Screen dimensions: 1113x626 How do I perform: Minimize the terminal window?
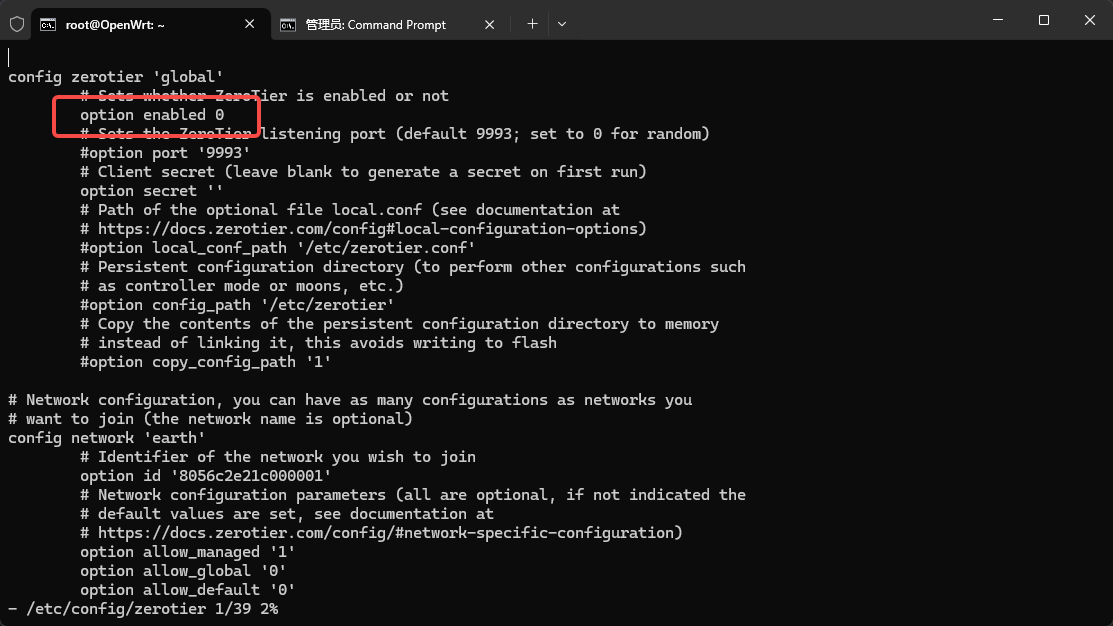[x=998, y=20]
